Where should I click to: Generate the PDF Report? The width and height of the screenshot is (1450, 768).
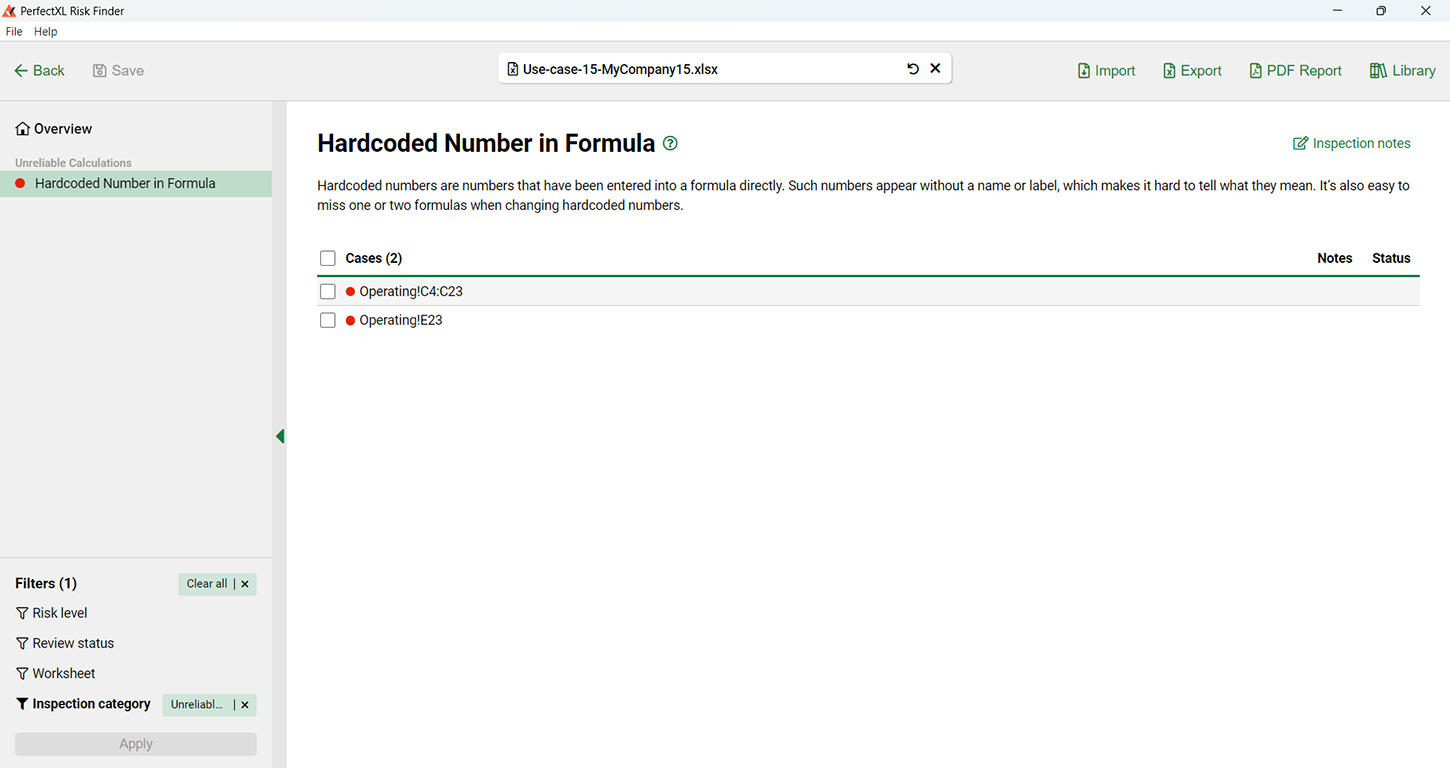click(x=1295, y=71)
